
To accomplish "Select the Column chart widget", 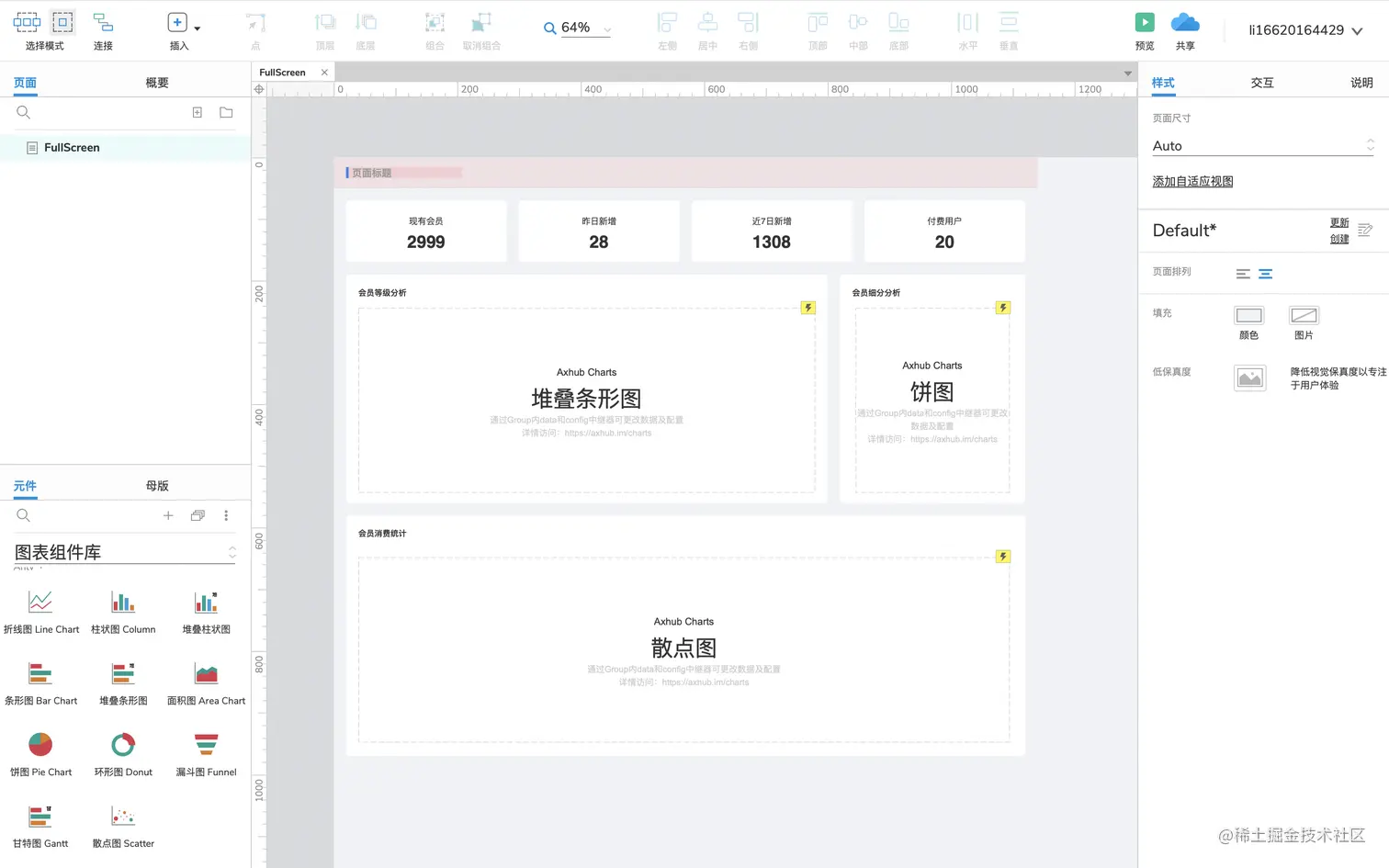I will (x=123, y=613).
